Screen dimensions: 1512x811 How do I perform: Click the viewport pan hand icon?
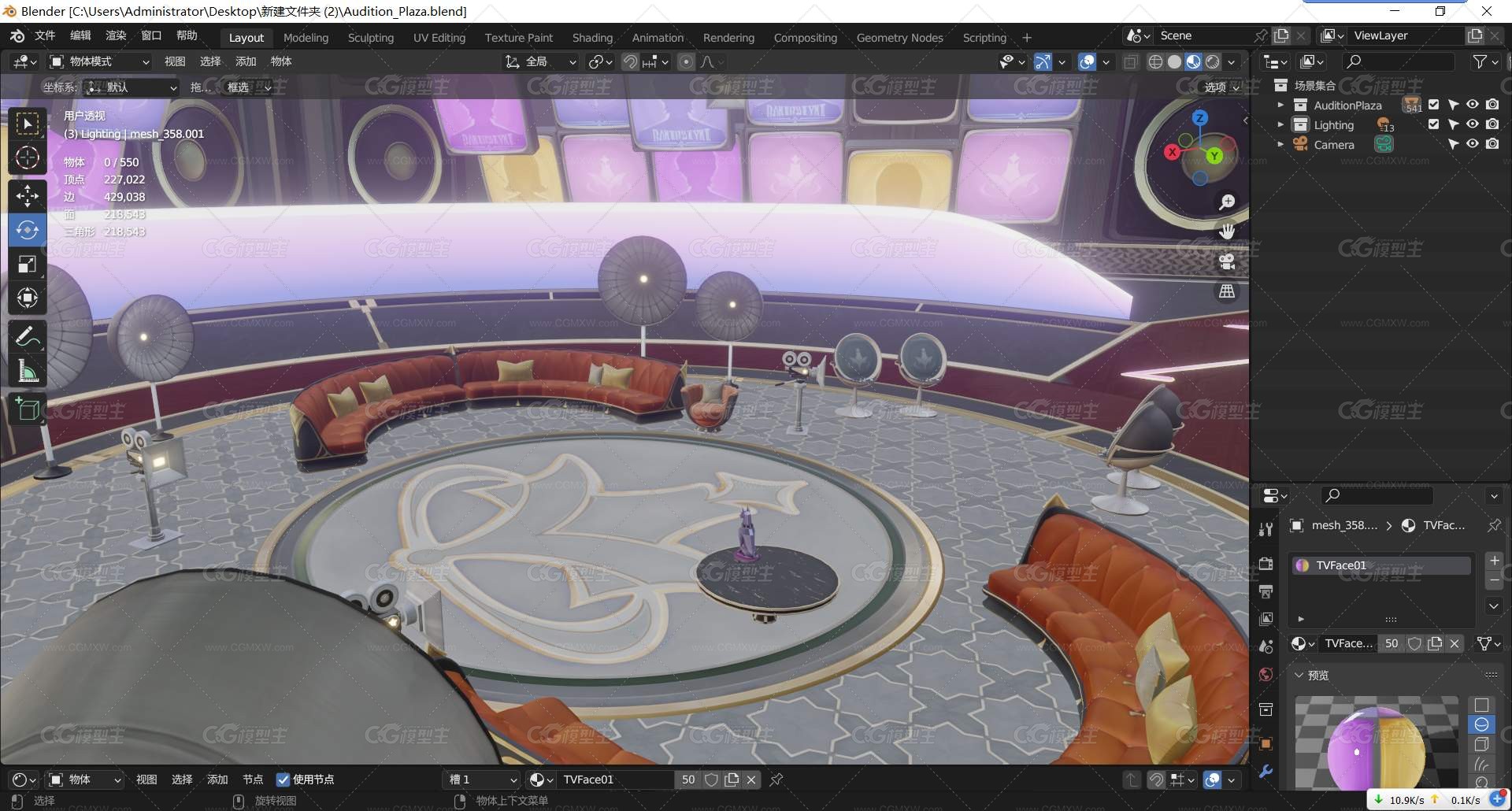point(1227,231)
